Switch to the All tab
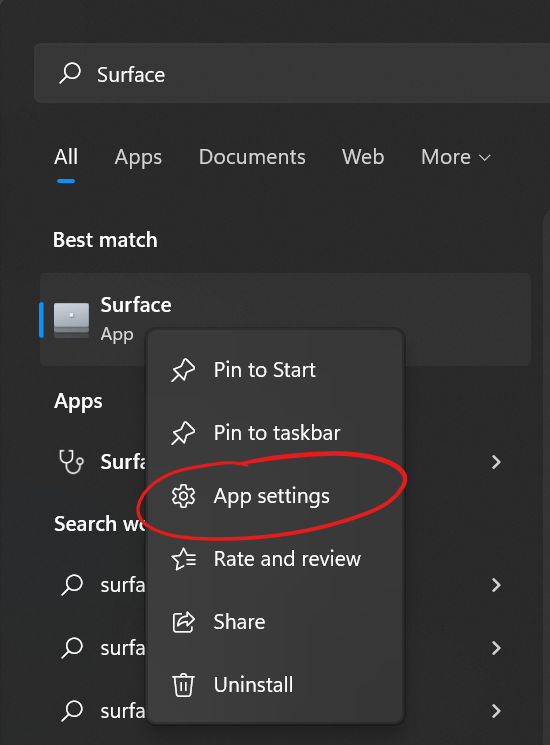This screenshot has height=745, width=550. point(66,157)
